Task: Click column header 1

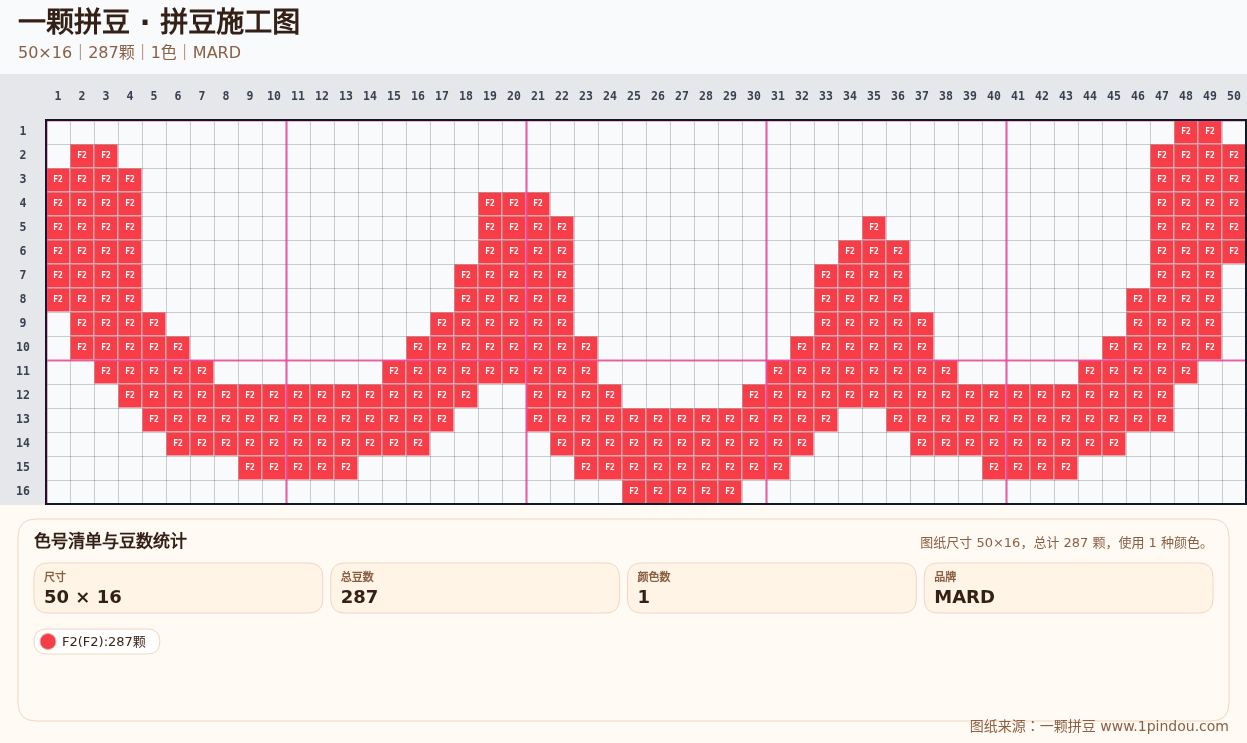Action: click(x=58, y=96)
